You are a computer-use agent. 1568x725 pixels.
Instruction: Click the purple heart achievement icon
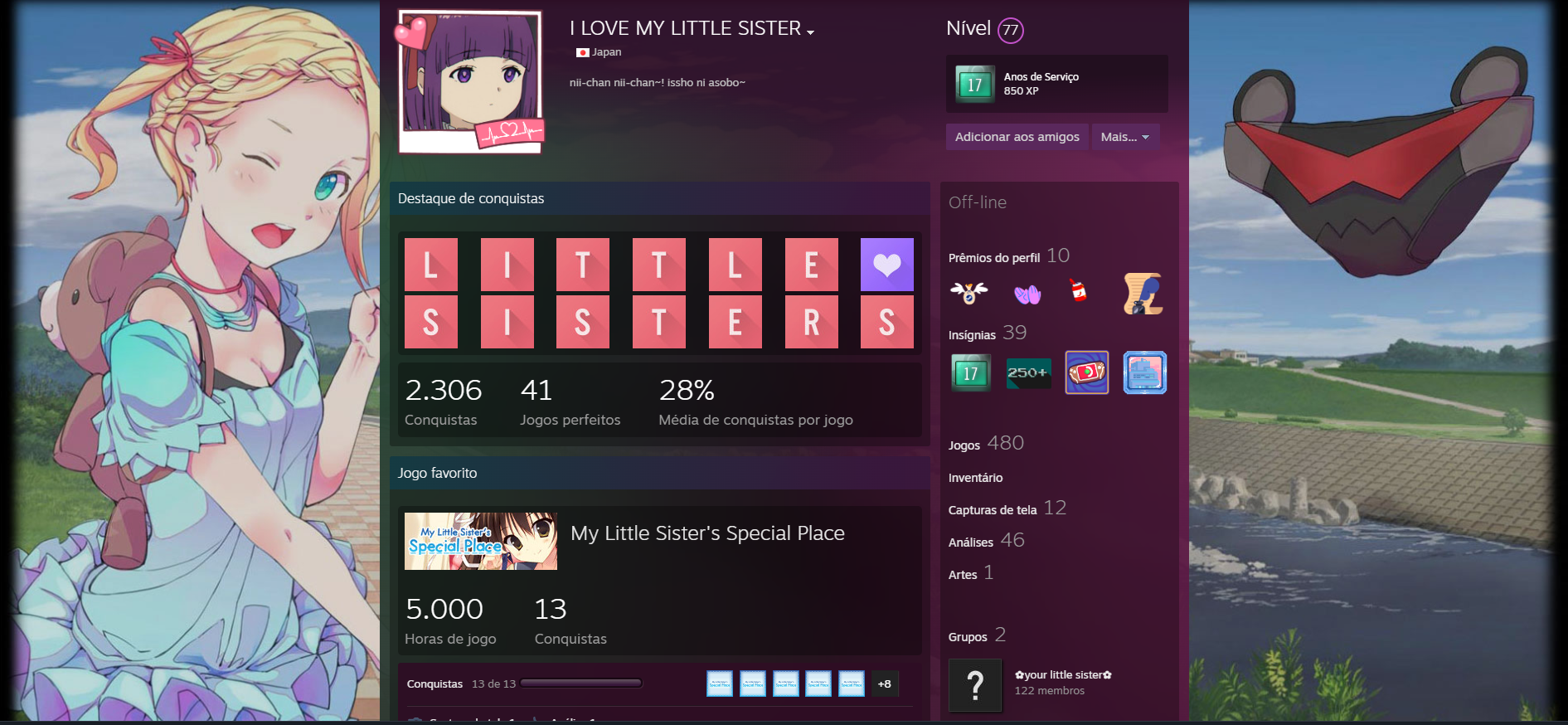pyautogui.click(x=886, y=265)
